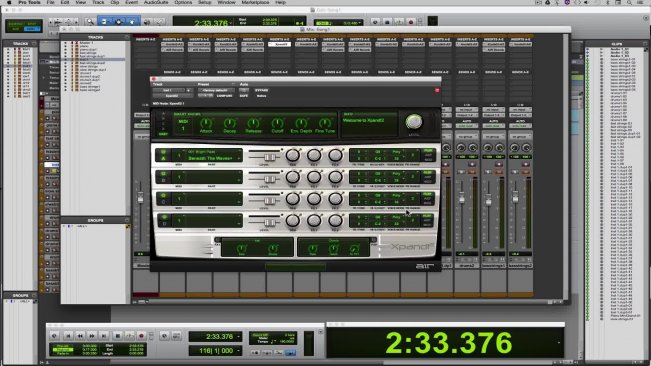Select the Zoomer tool in Edit toolbar
This screenshot has width=651, height=366.
click(x=90, y=22)
